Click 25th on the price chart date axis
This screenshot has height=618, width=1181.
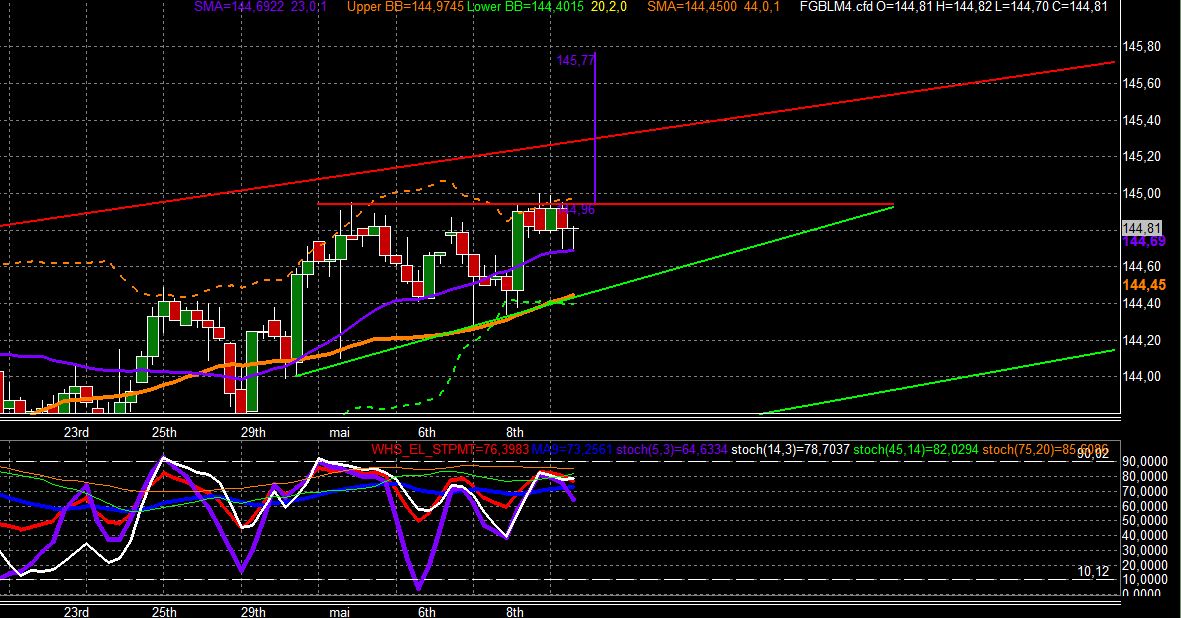164,432
